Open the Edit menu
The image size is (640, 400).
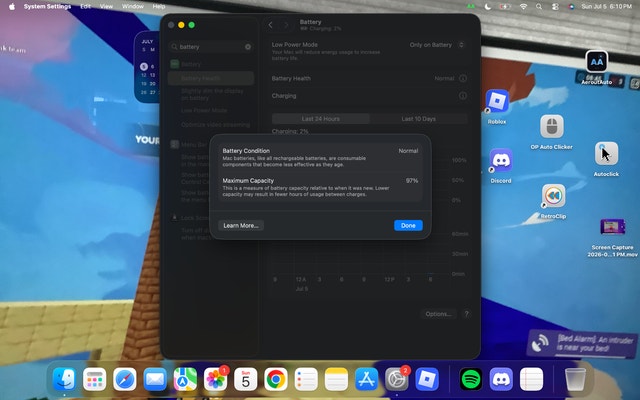pos(86,7)
